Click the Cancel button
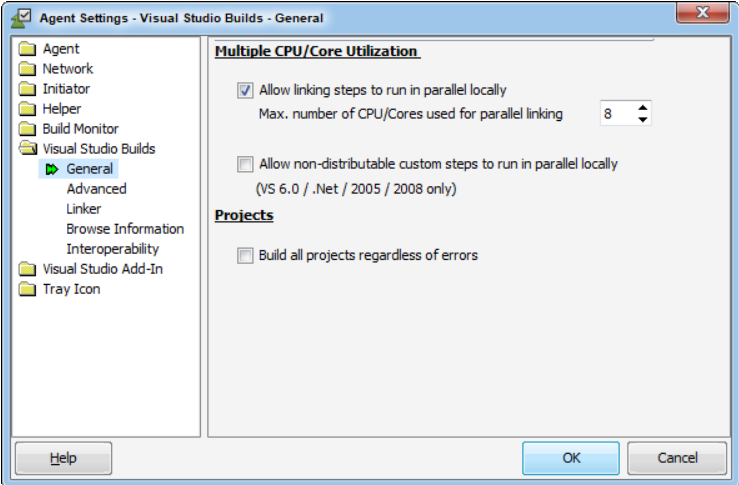This screenshot has height=485, width=739. (x=677, y=458)
